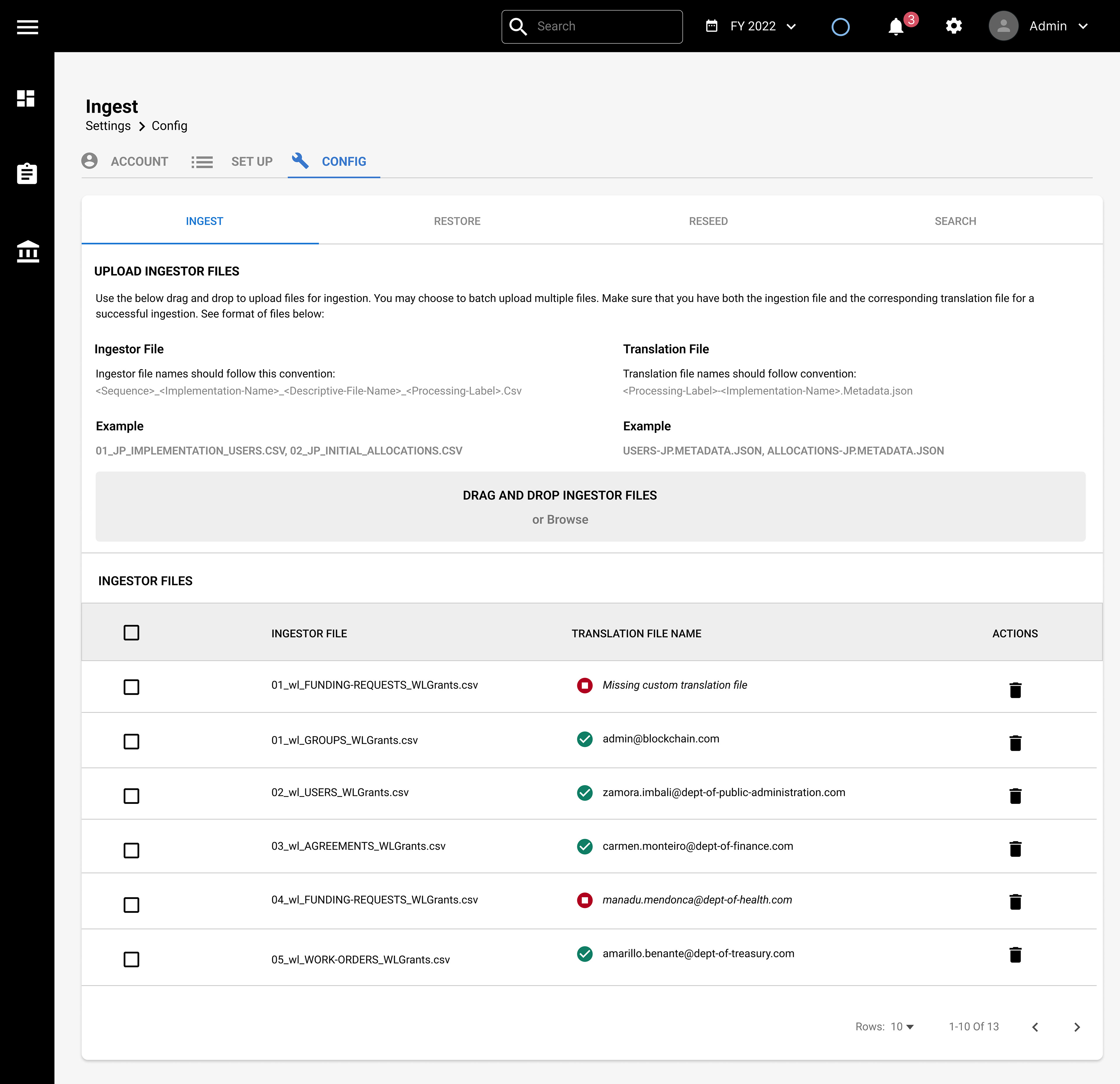Click the drag and drop ingestor files zone
The height and width of the screenshot is (1084, 1120).
pos(590,507)
